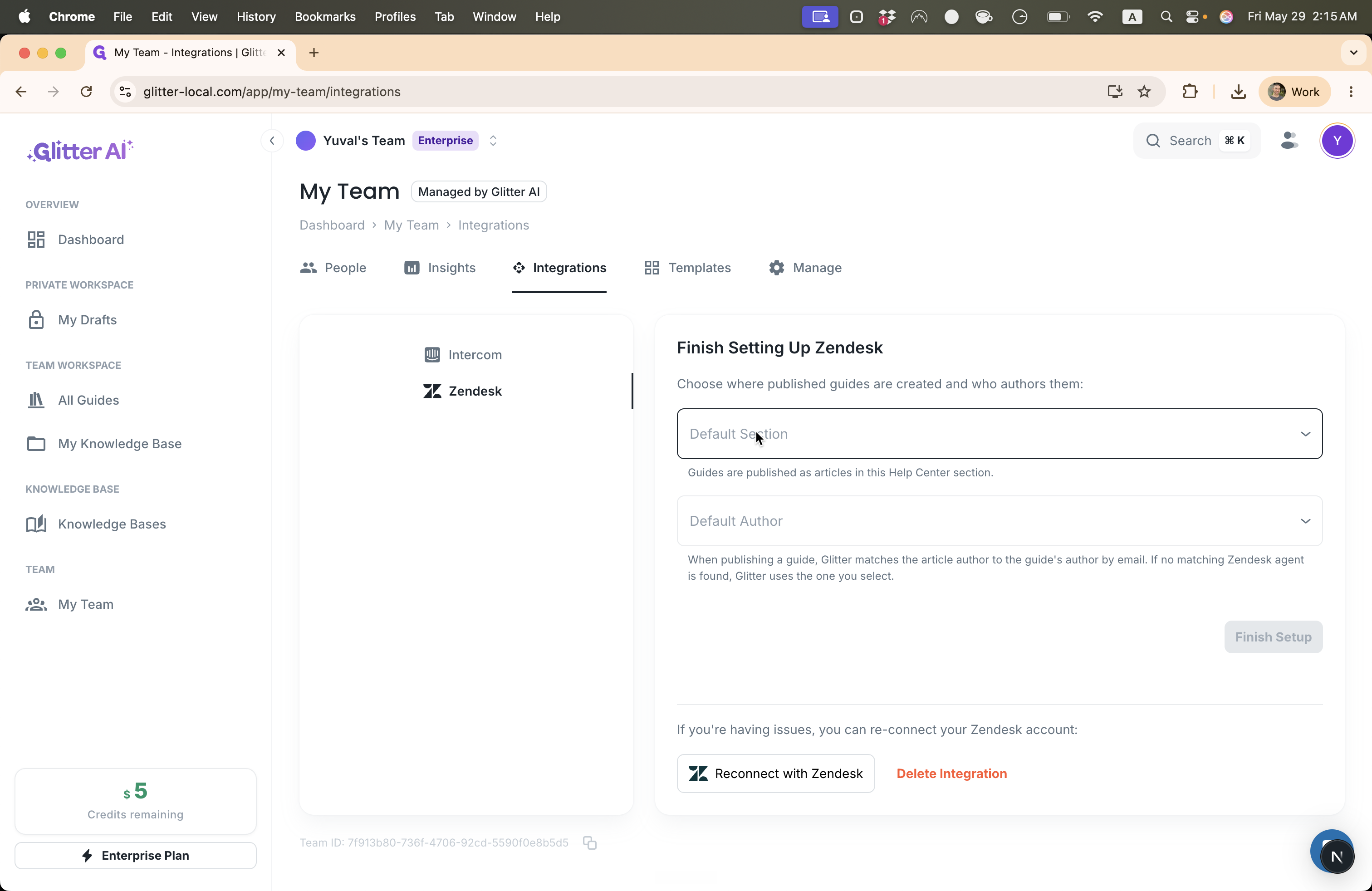Switch to the Manage tab
The image size is (1372, 891).
(x=805, y=268)
